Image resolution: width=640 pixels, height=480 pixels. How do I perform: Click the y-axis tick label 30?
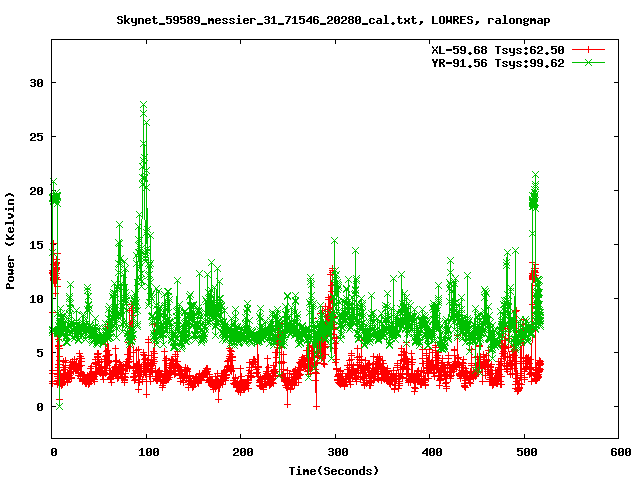(x=36, y=83)
